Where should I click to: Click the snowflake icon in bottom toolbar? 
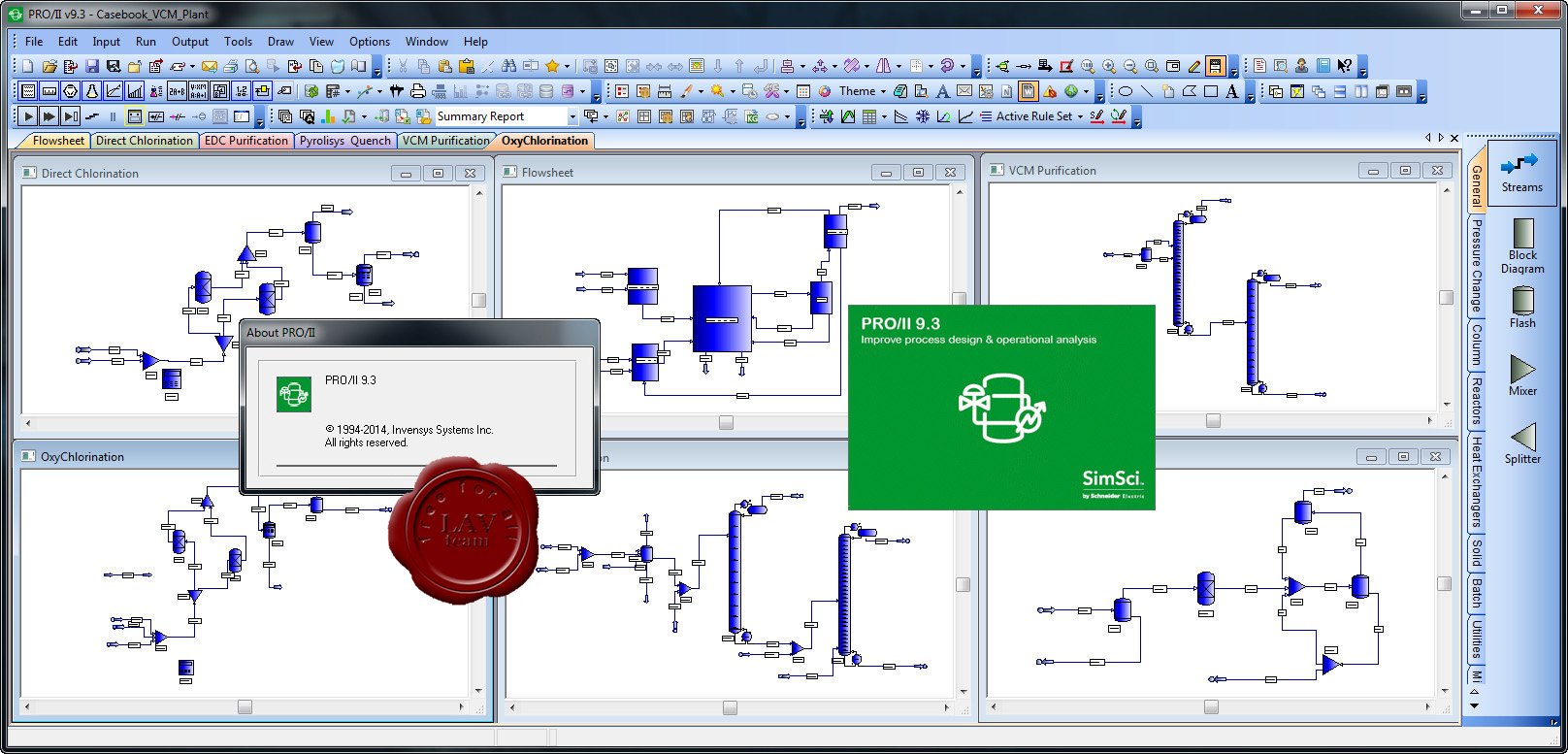[x=923, y=116]
